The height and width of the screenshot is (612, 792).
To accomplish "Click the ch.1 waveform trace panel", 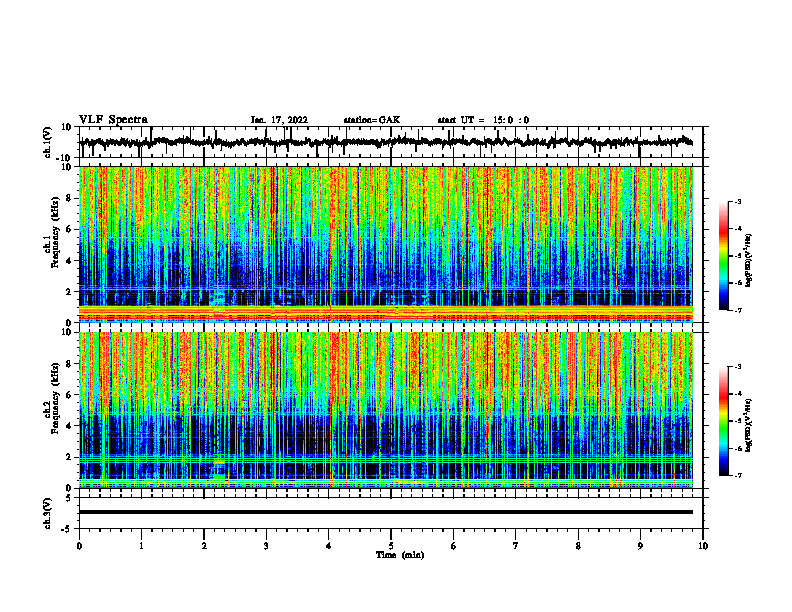I will 391,142.
